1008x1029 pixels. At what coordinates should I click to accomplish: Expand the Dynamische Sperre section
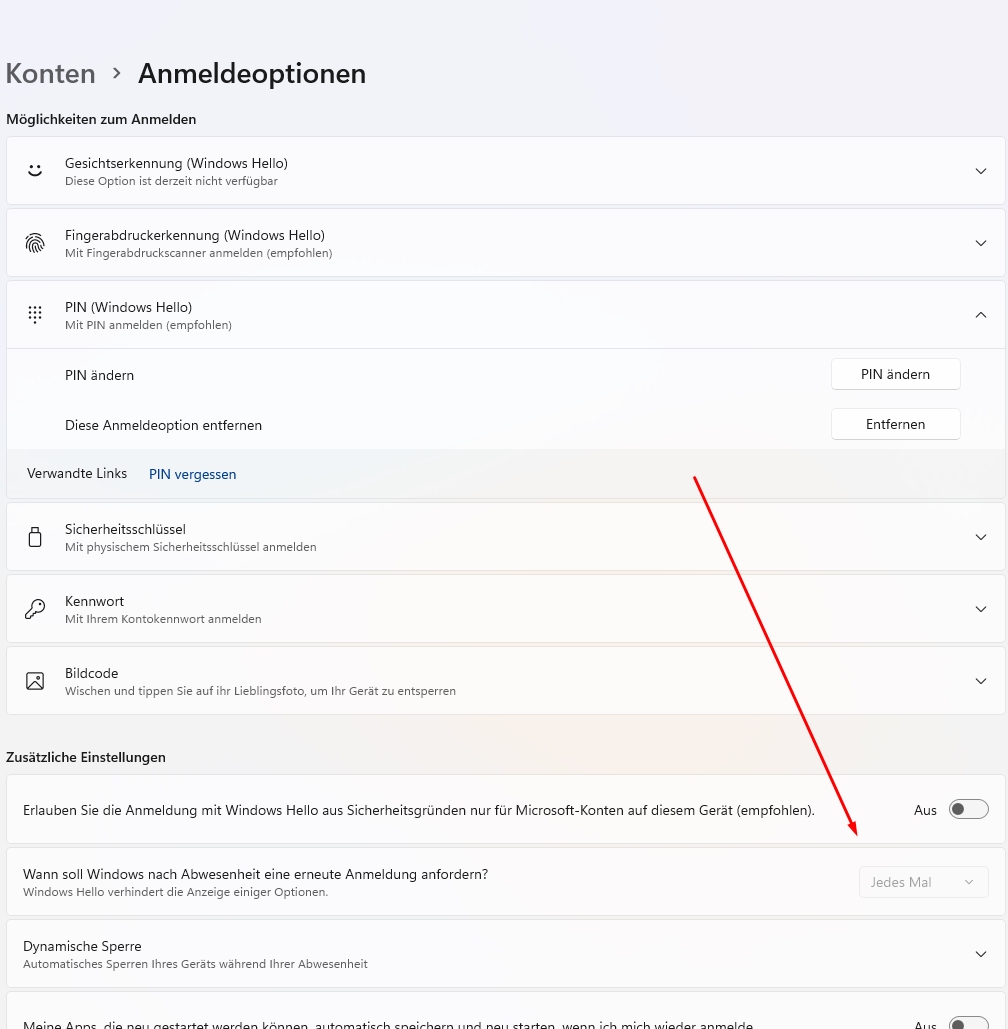pyautogui.click(x=980, y=954)
